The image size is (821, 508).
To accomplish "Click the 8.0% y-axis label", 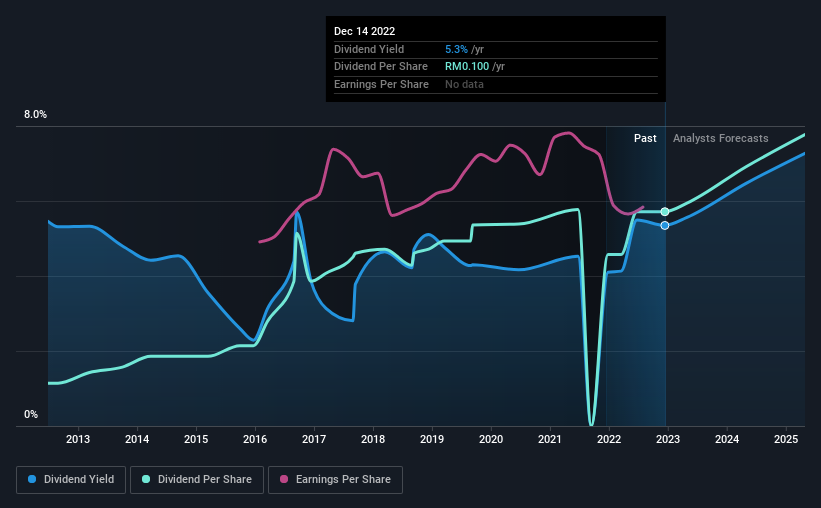I will 35,115.
